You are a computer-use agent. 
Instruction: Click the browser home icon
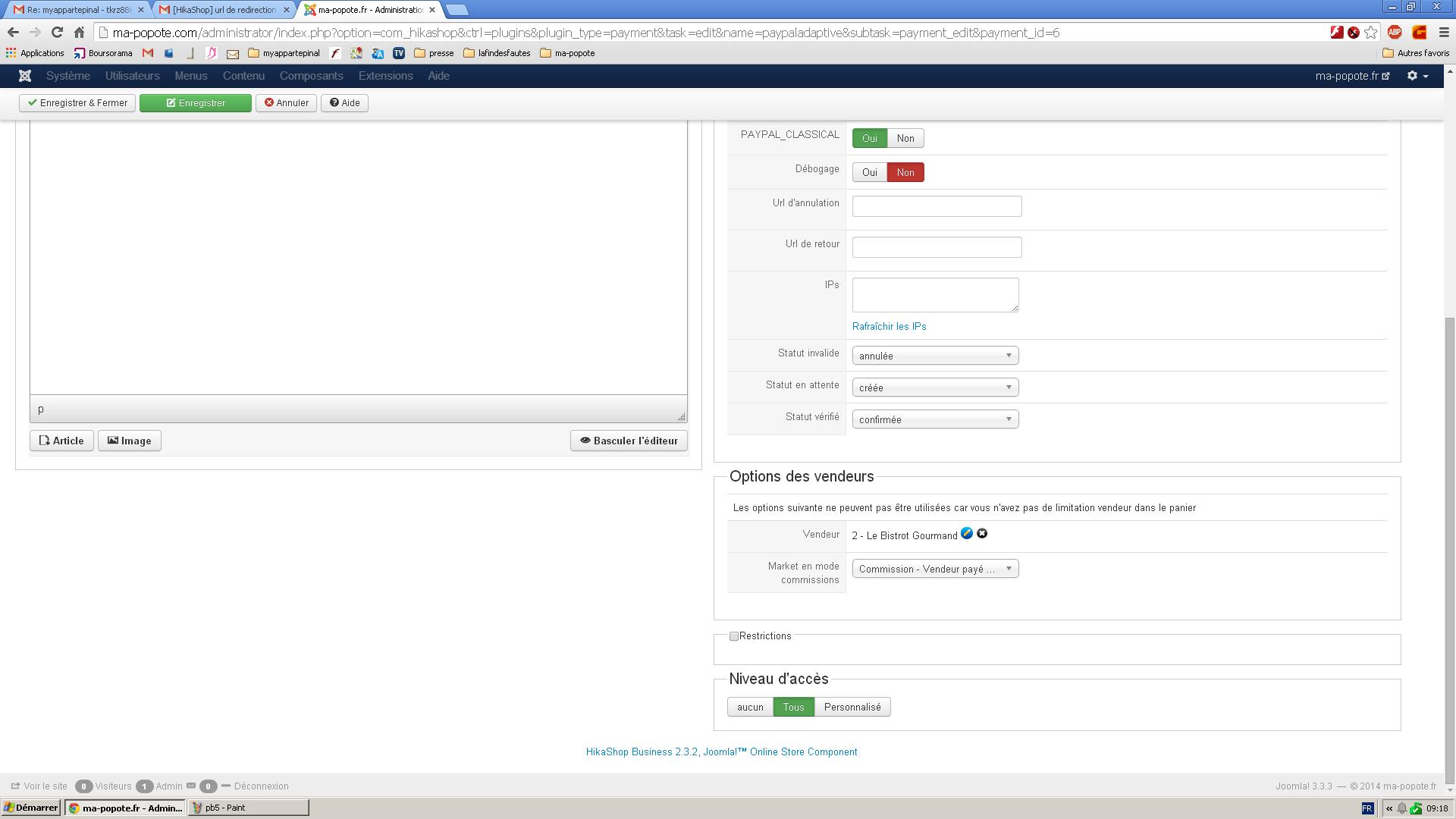coord(79,33)
